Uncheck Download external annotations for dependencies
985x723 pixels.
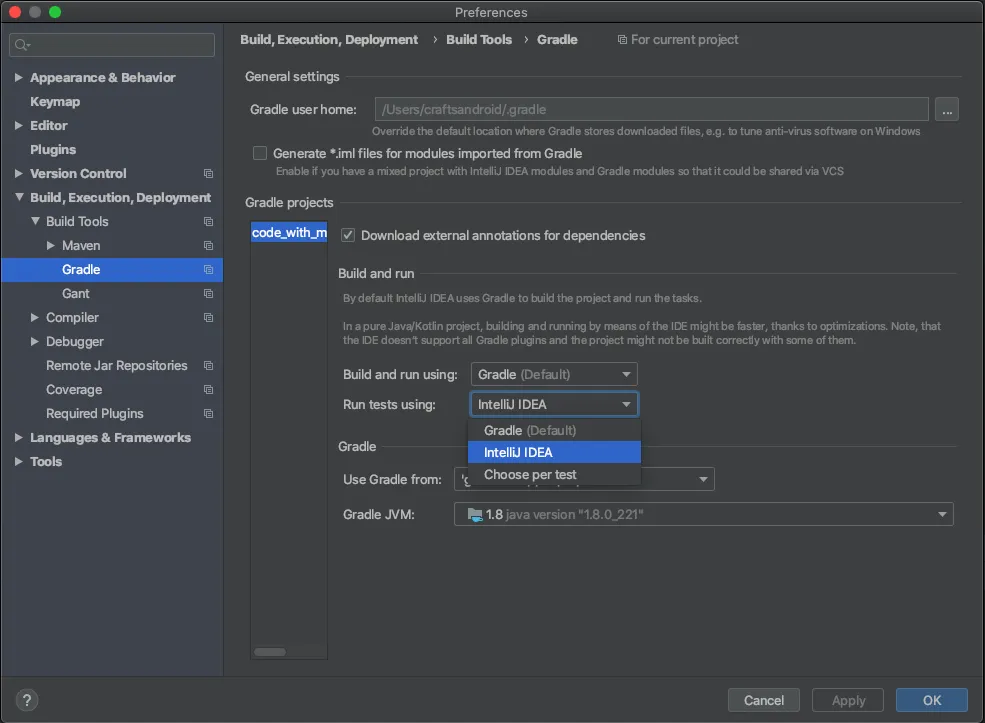point(348,236)
